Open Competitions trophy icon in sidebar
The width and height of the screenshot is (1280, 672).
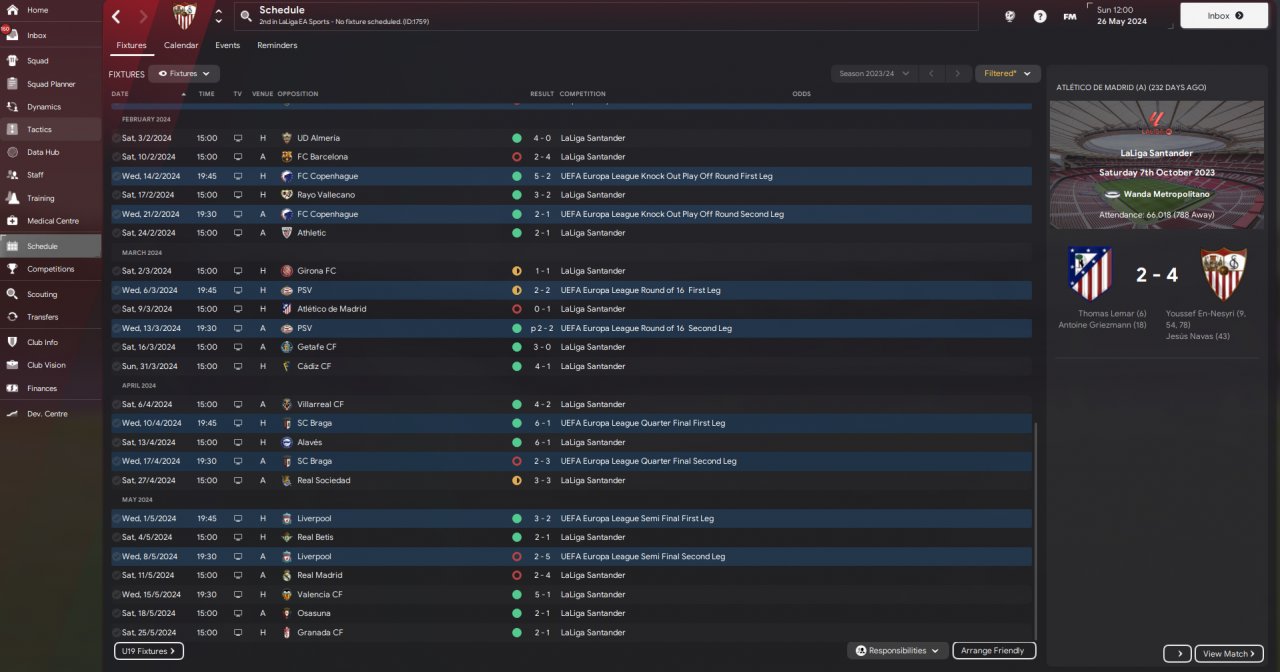pos(12,269)
